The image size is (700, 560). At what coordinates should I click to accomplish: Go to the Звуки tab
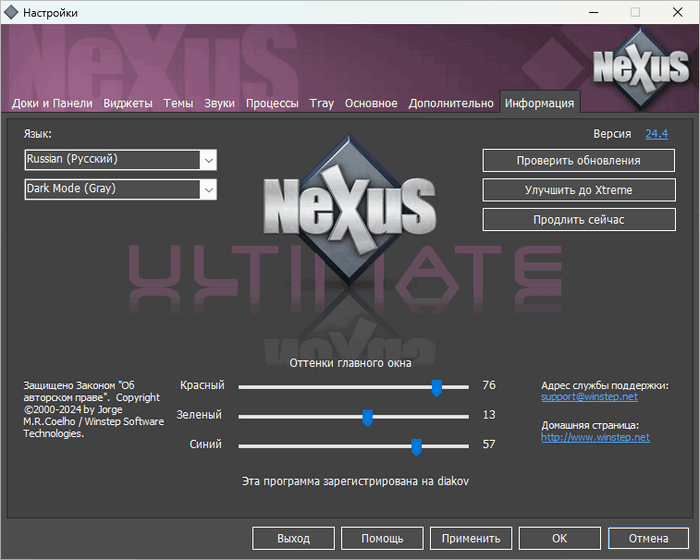point(220,103)
